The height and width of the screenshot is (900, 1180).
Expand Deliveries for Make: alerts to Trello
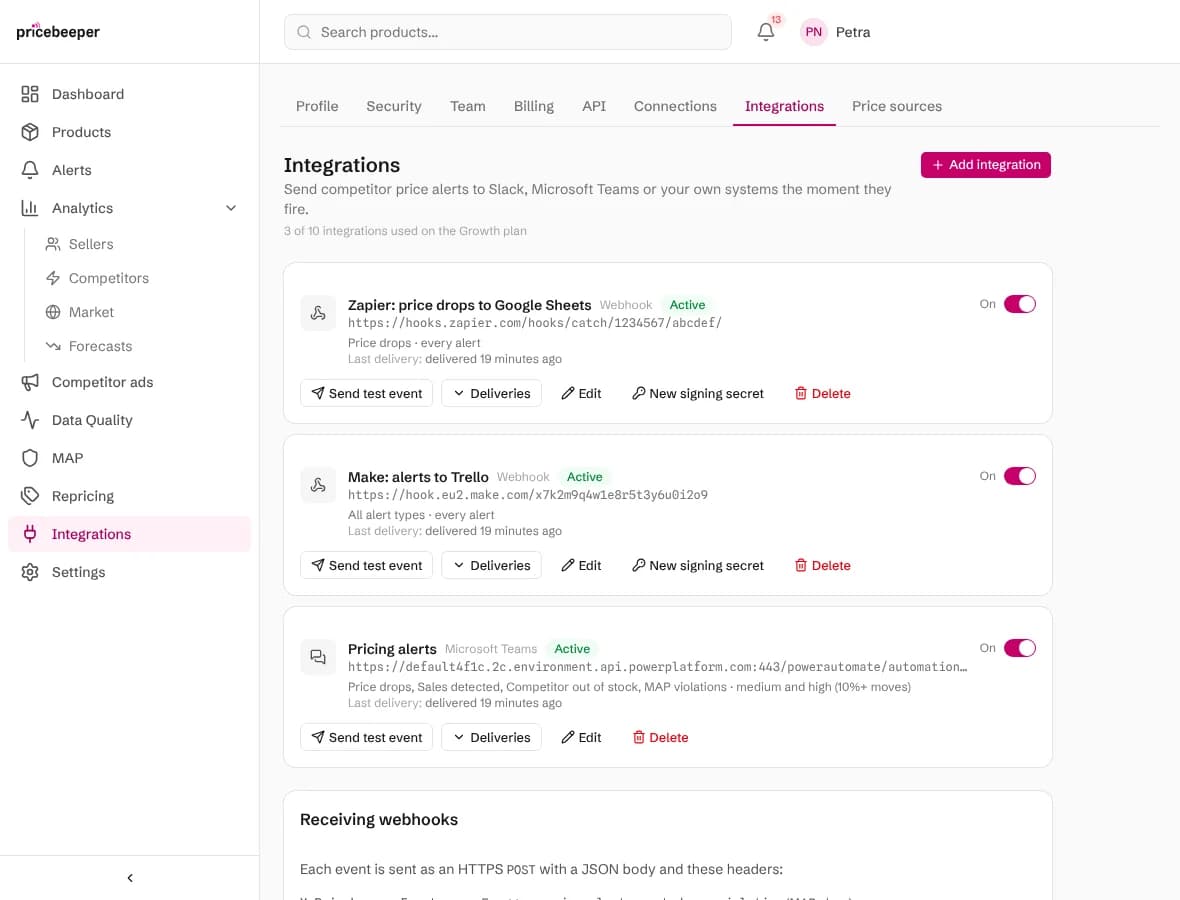(491, 565)
